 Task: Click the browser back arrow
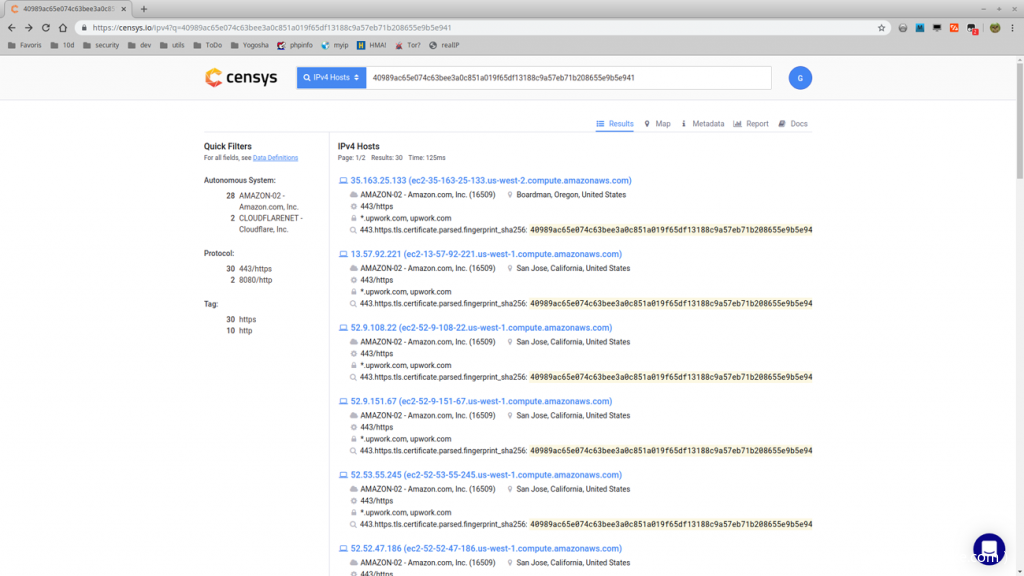click(x=12, y=27)
